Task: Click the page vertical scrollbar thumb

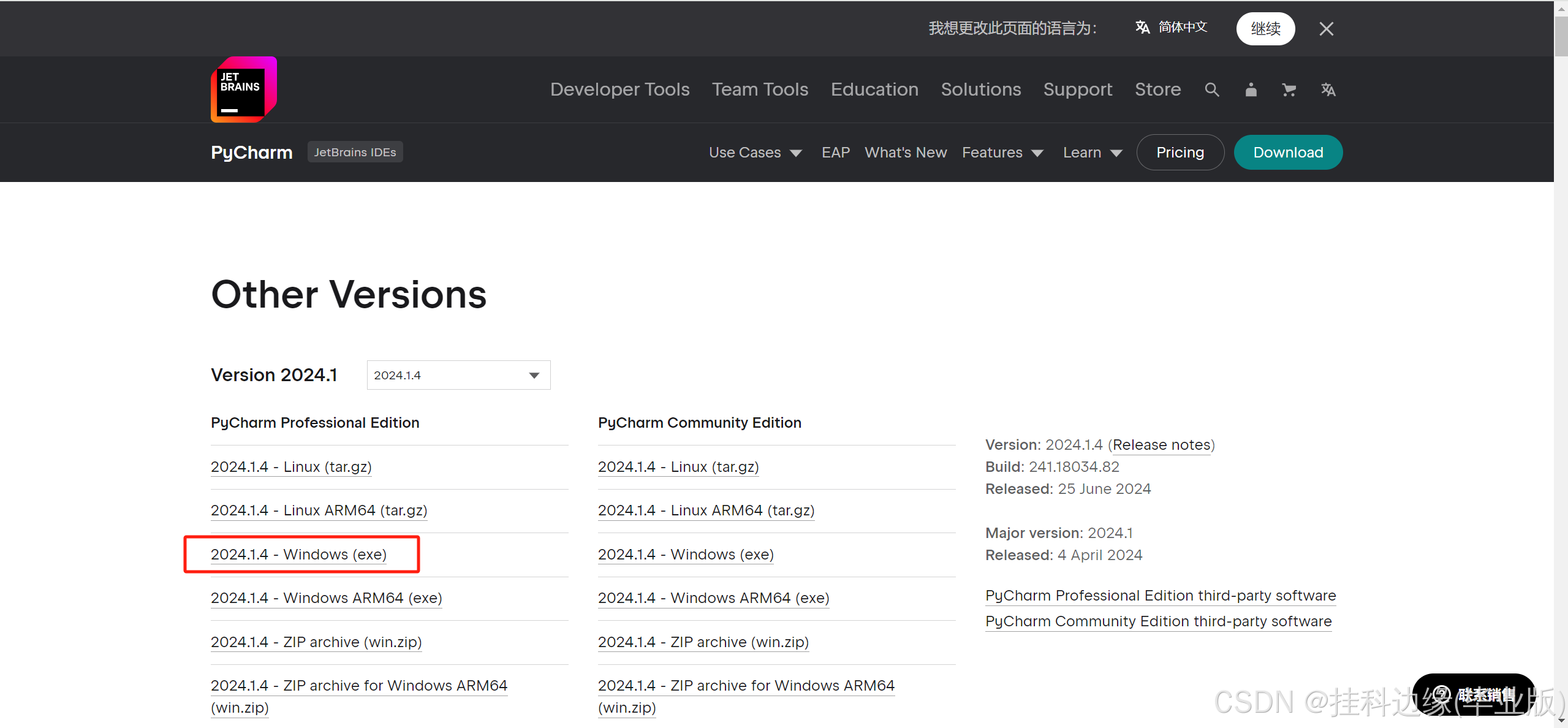Action: pos(1561,37)
